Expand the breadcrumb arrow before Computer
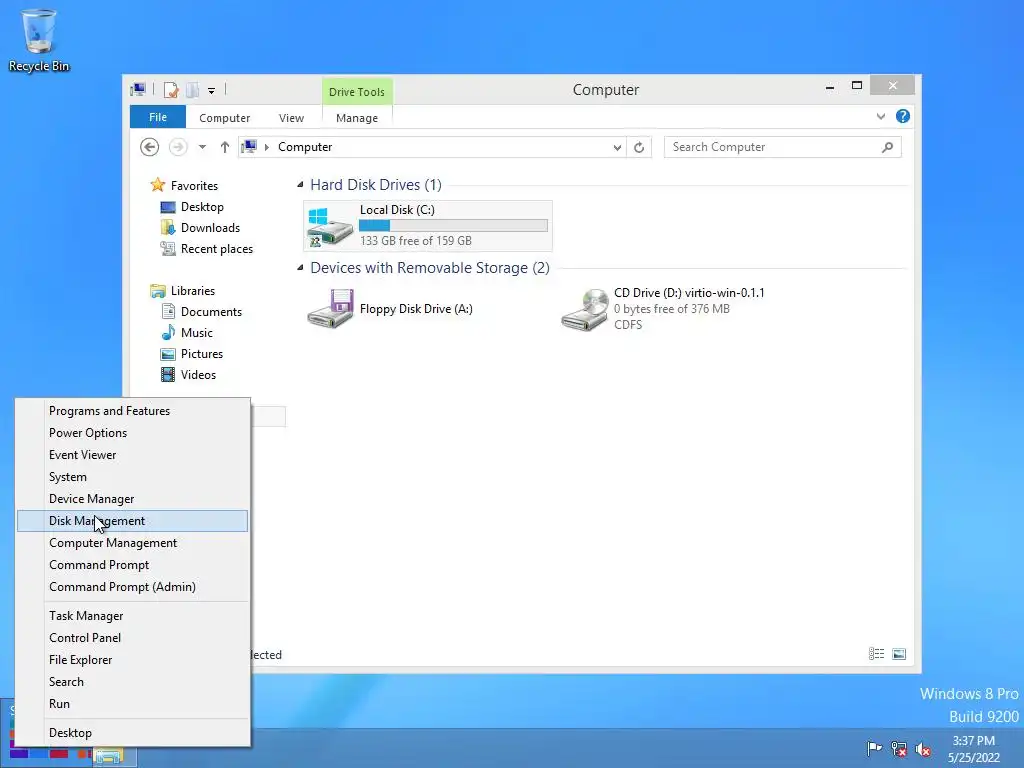This screenshot has width=1024, height=768. 266,147
